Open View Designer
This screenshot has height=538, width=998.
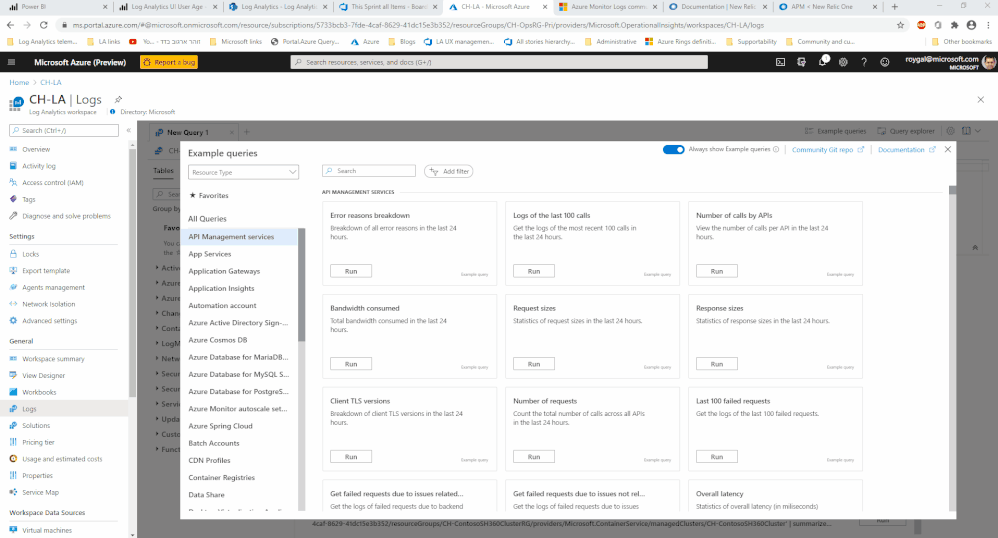point(43,375)
